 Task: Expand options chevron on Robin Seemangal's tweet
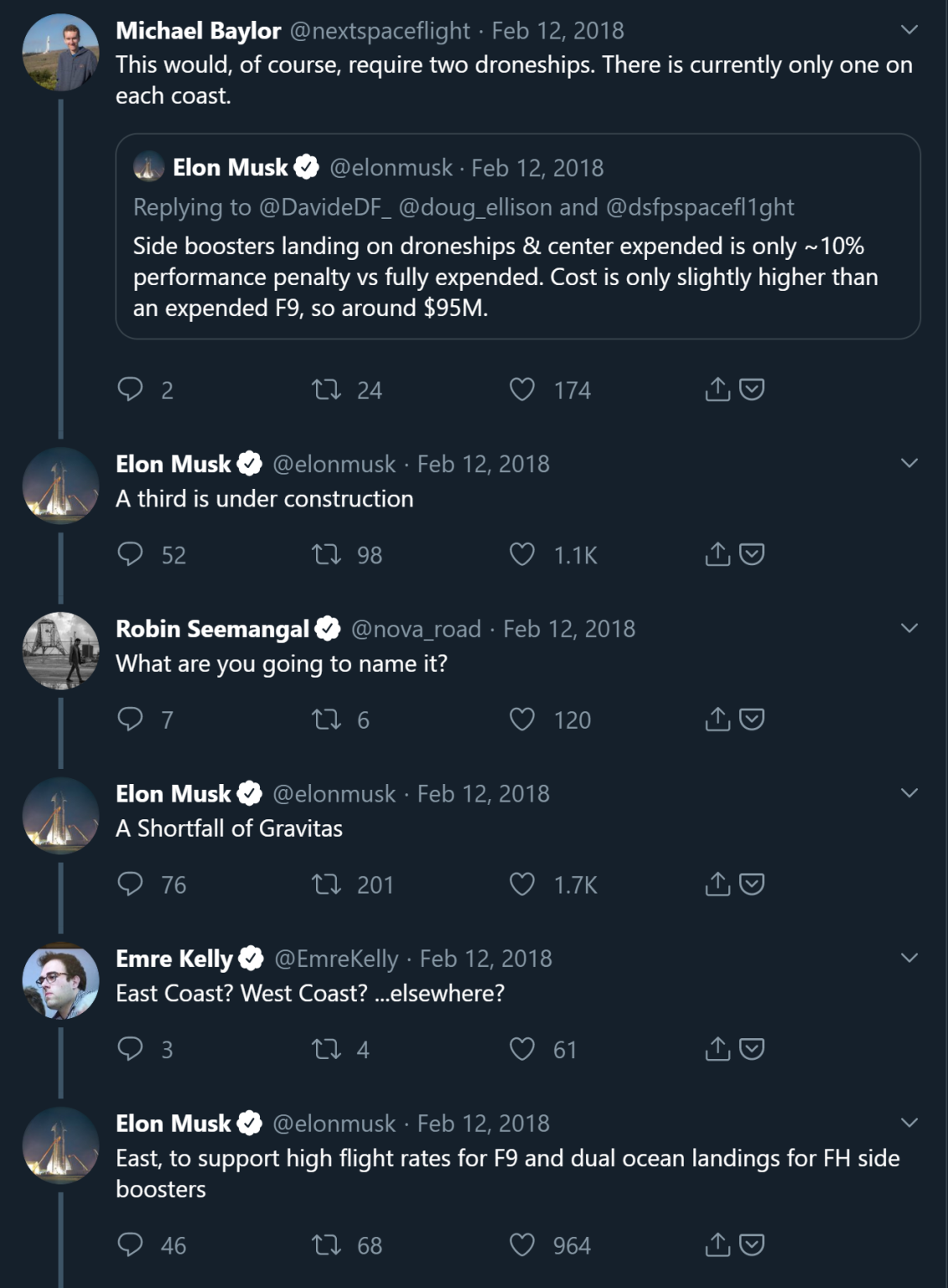coord(909,628)
